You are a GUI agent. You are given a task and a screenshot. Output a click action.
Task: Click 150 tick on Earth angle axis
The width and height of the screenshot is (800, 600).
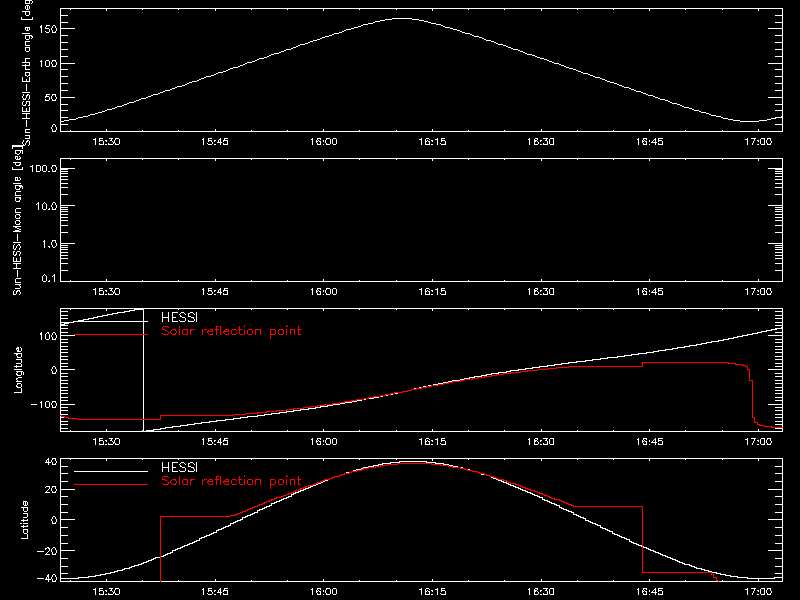(46, 29)
